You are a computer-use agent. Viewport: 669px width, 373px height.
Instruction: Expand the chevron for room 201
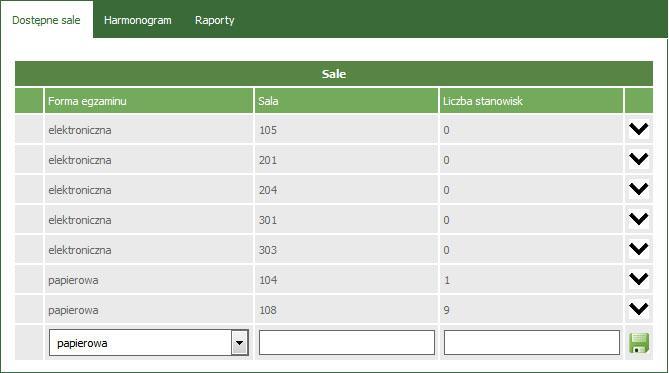pos(639,159)
